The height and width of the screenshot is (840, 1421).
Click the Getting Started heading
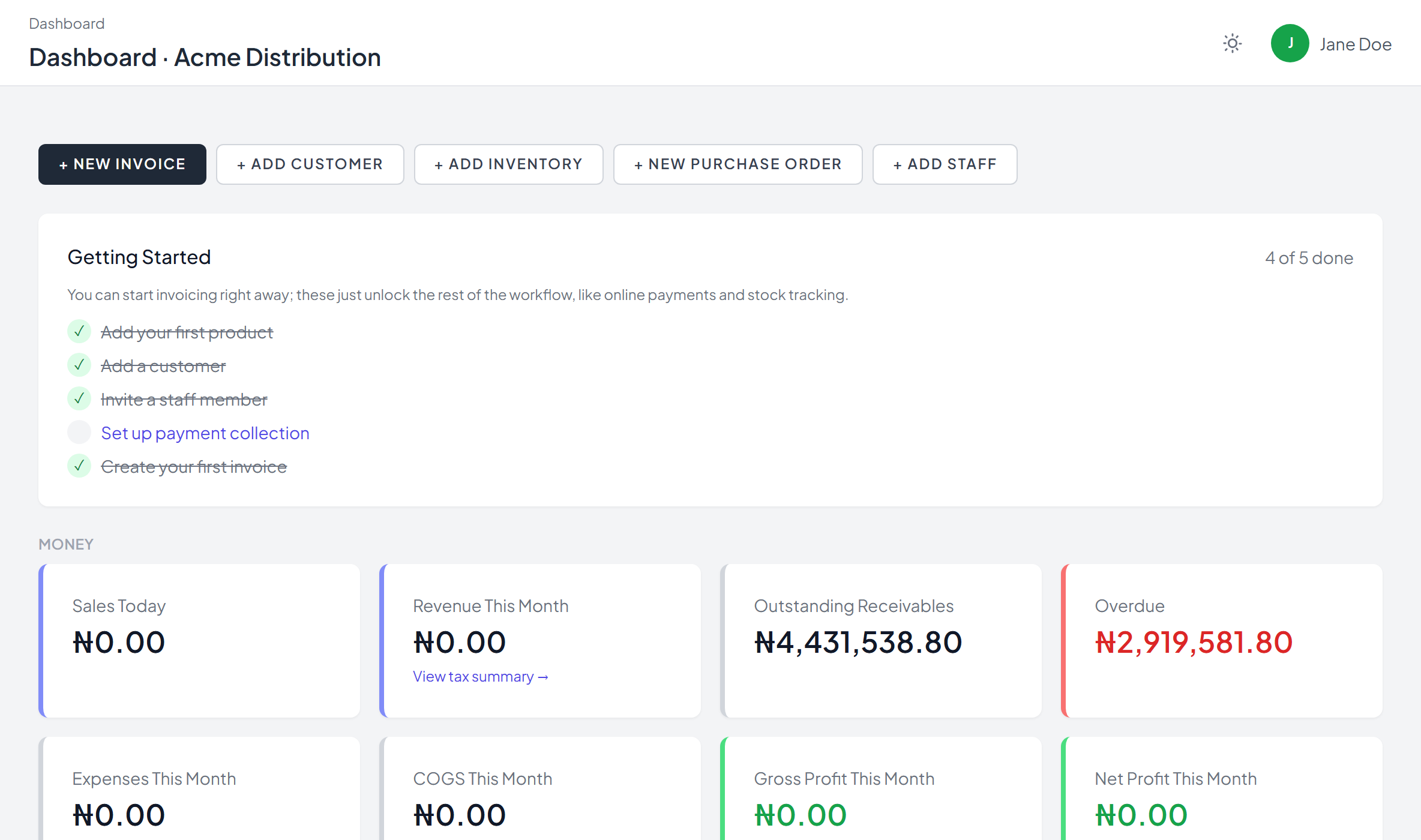[x=139, y=257]
